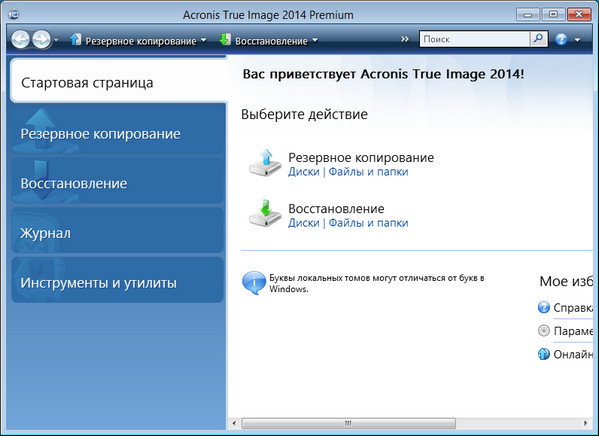Expand arrow beside toolbar Восстановление
This screenshot has height=436, width=599.
click(x=315, y=40)
